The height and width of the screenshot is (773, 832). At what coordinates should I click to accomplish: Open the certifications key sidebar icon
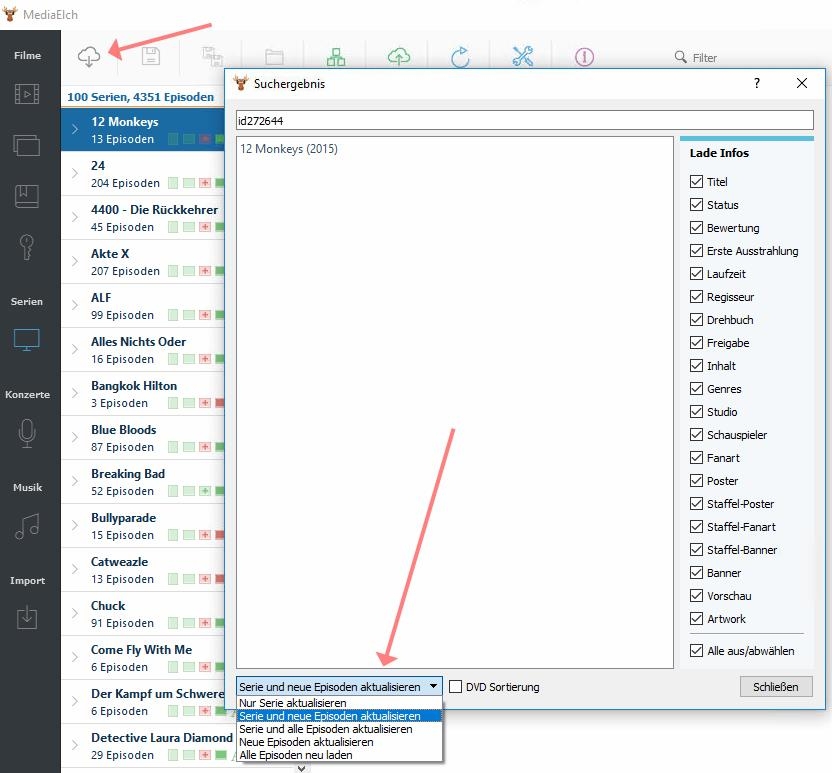(27, 247)
